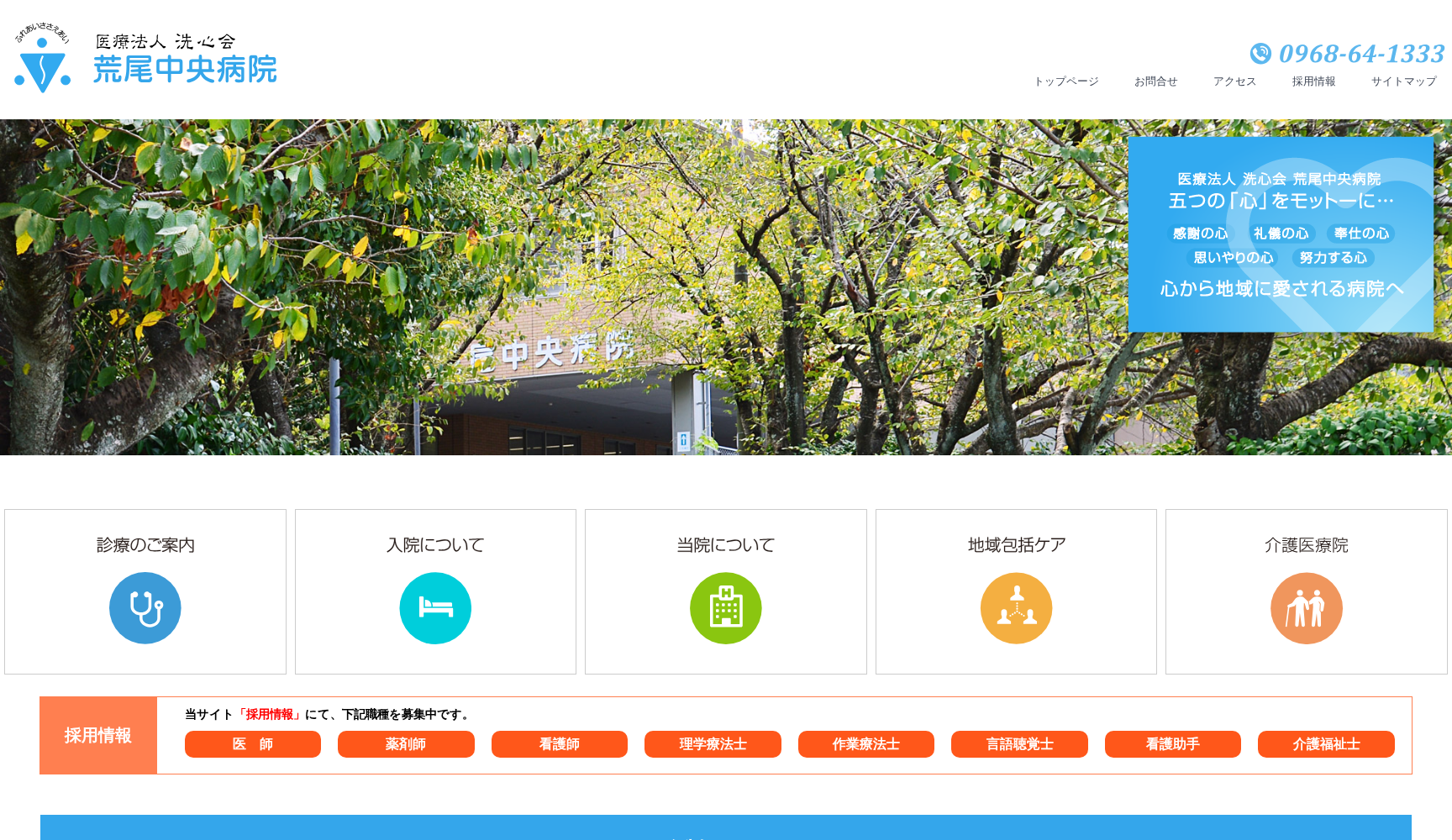
Task: Click the elderly care icon for 介護医療院
Action: pyautogui.click(x=1307, y=608)
